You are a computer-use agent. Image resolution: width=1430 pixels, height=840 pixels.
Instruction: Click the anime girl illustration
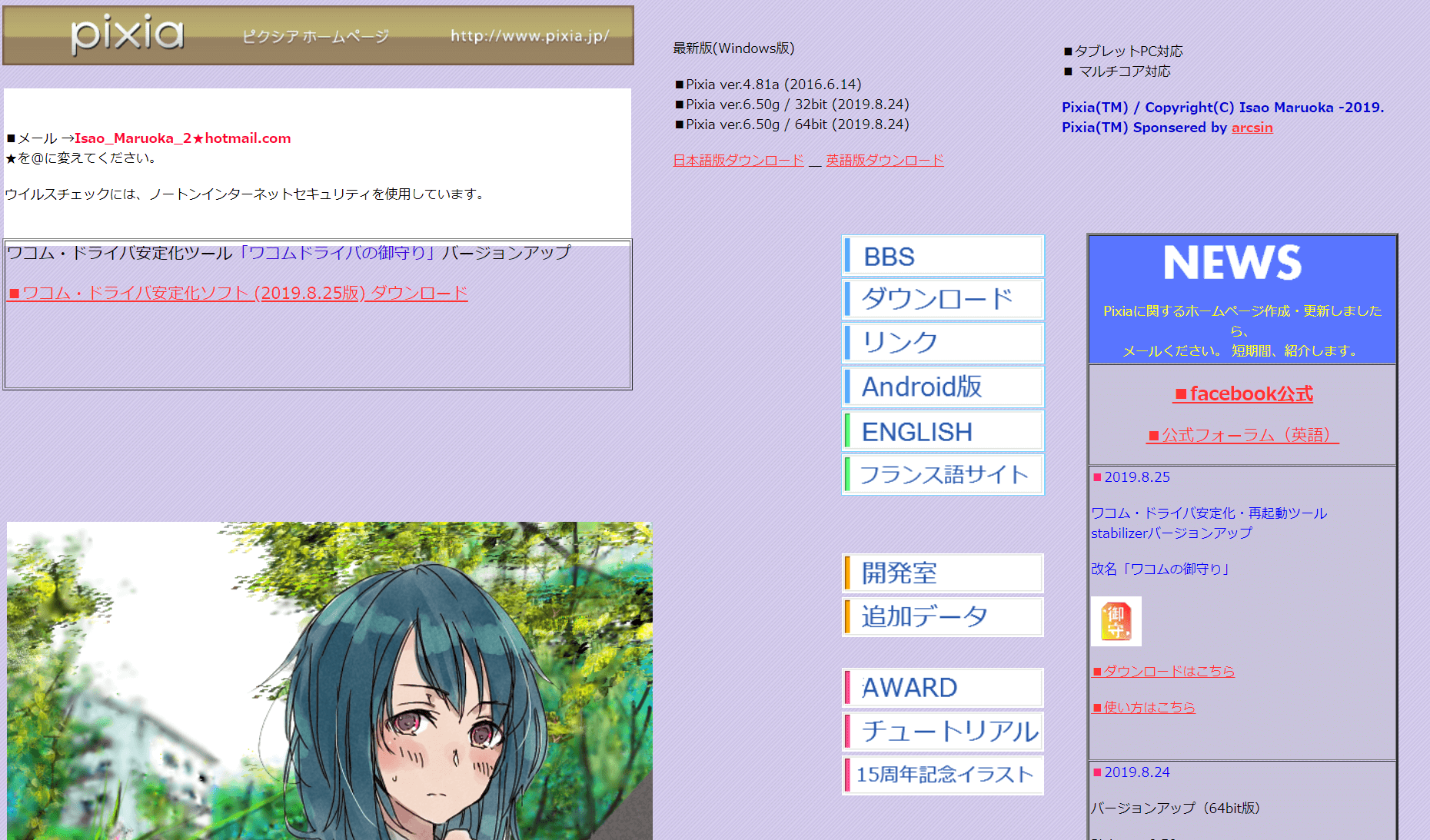coord(330,681)
